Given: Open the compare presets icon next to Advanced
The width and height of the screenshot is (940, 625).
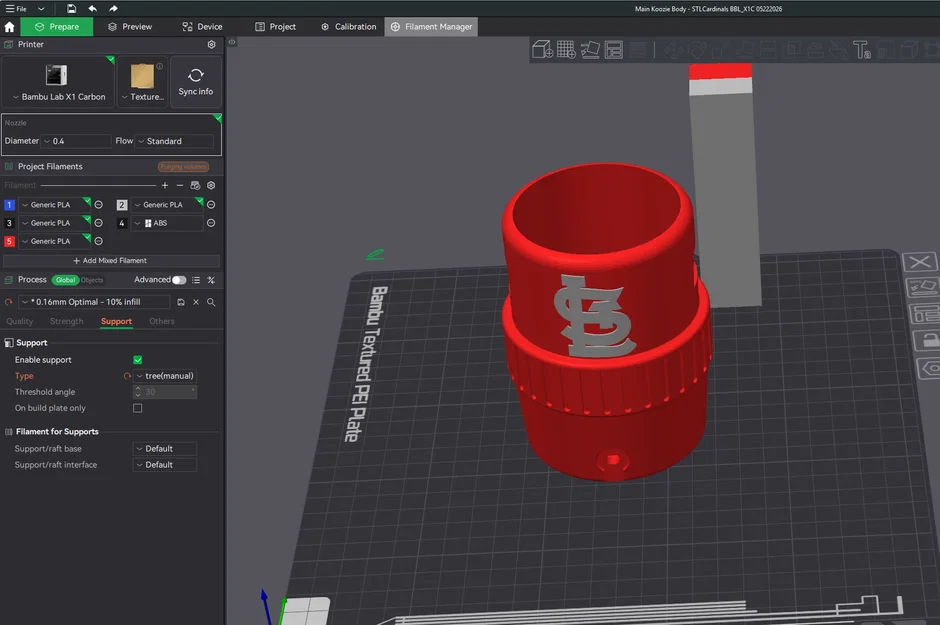Looking at the screenshot, I should coord(211,280).
